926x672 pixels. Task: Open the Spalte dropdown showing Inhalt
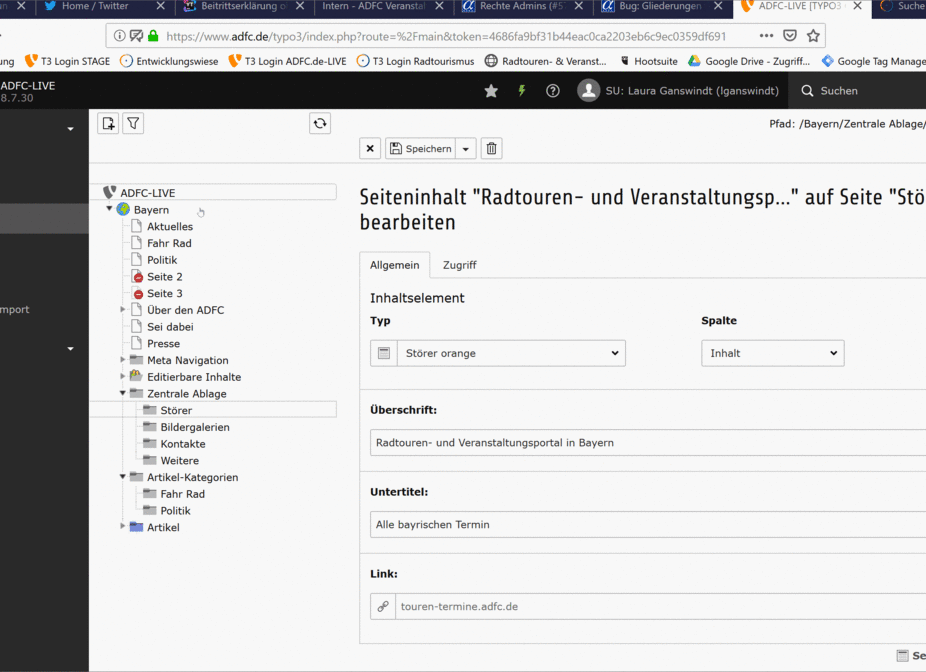tap(770, 352)
